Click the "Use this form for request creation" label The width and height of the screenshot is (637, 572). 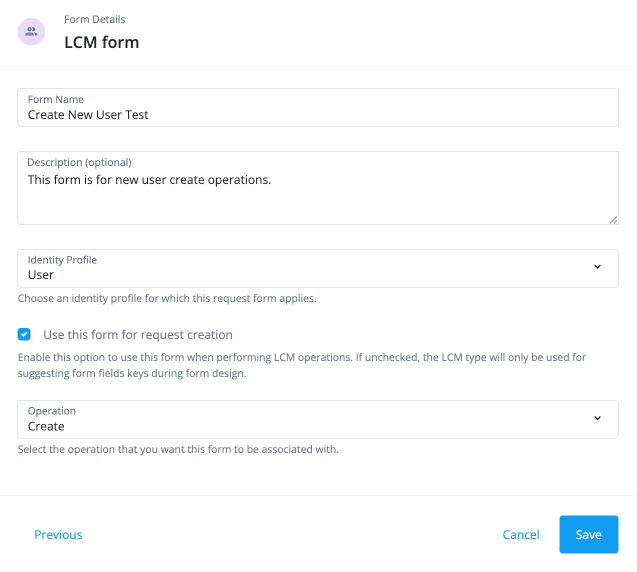(138, 335)
